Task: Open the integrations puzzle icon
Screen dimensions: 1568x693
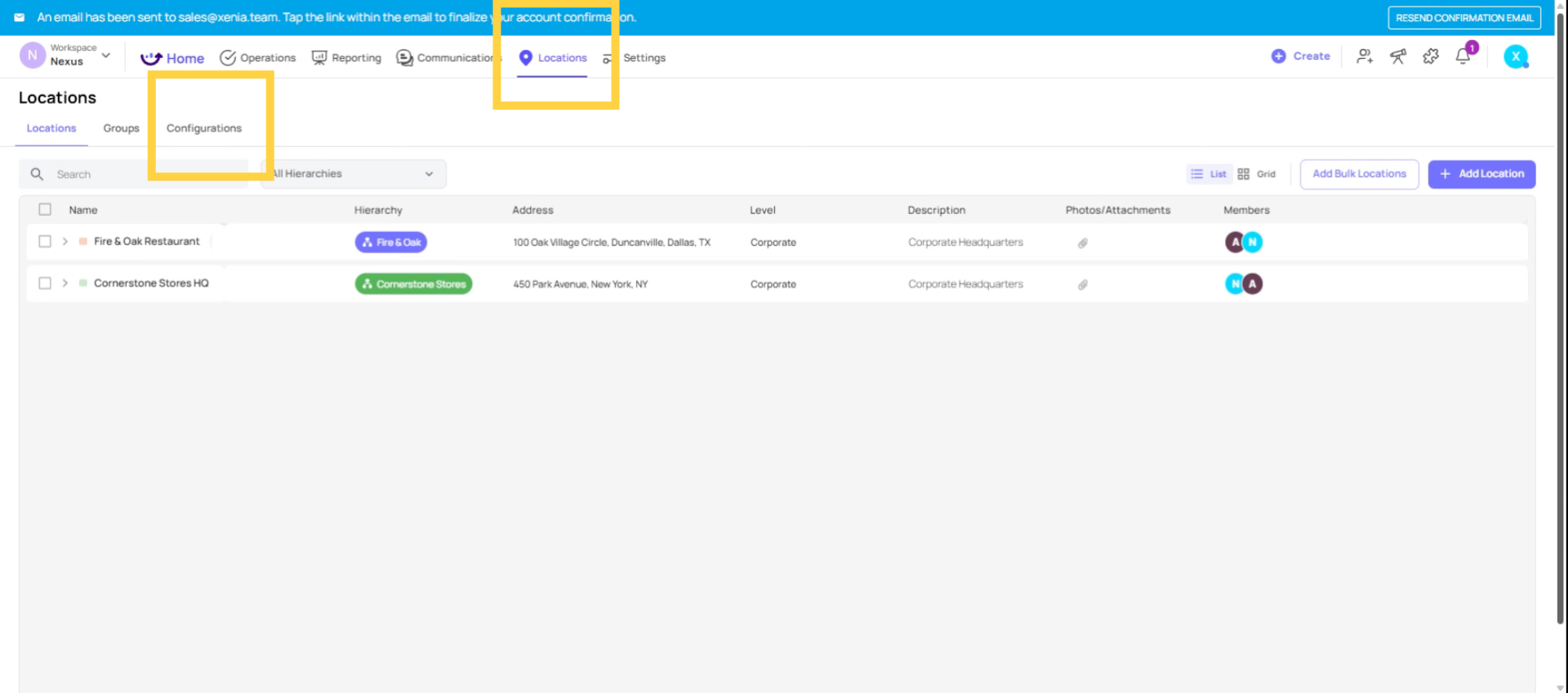Action: click(1431, 56)
